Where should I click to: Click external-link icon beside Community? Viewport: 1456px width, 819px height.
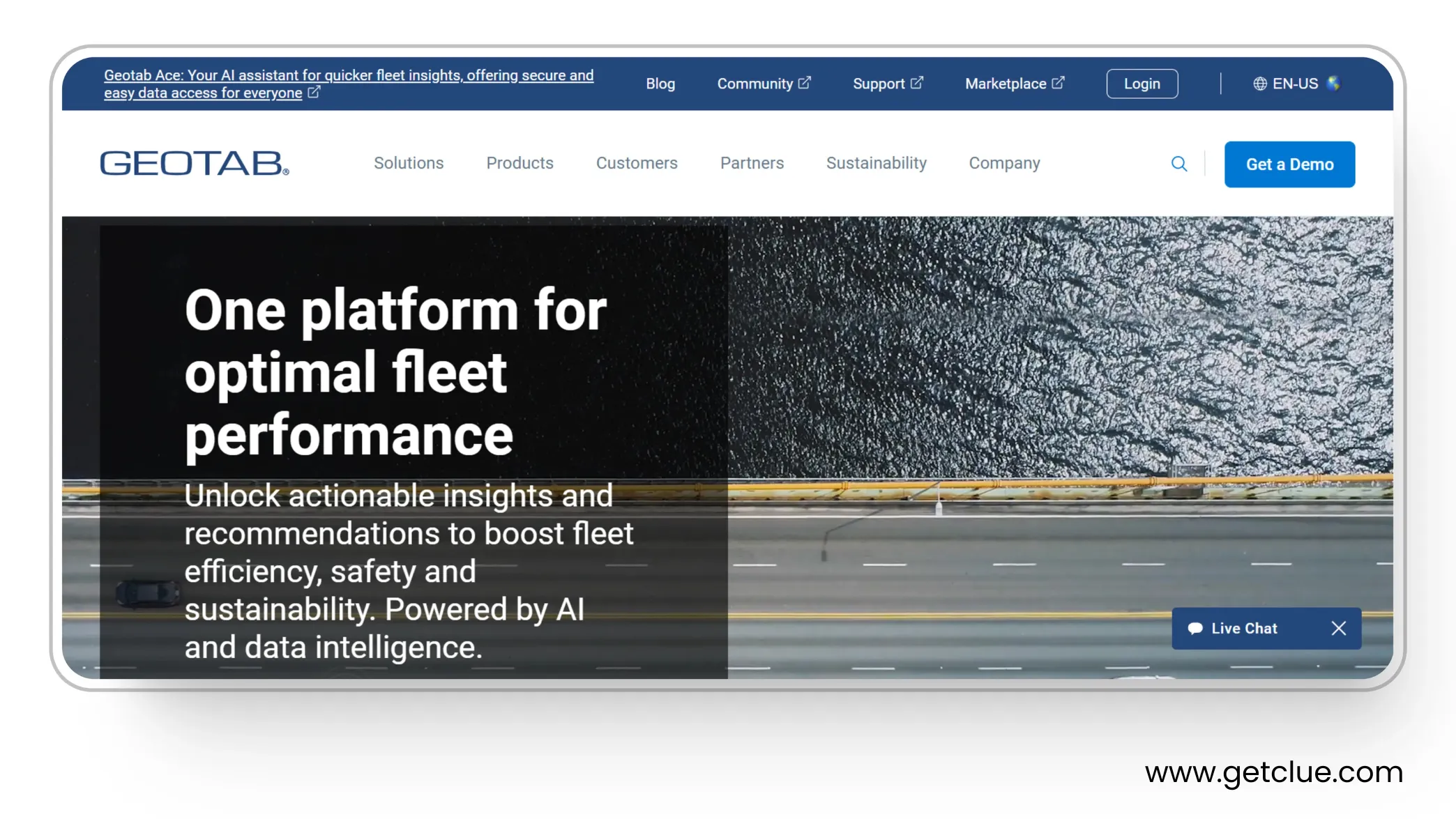tap(804, 83)
